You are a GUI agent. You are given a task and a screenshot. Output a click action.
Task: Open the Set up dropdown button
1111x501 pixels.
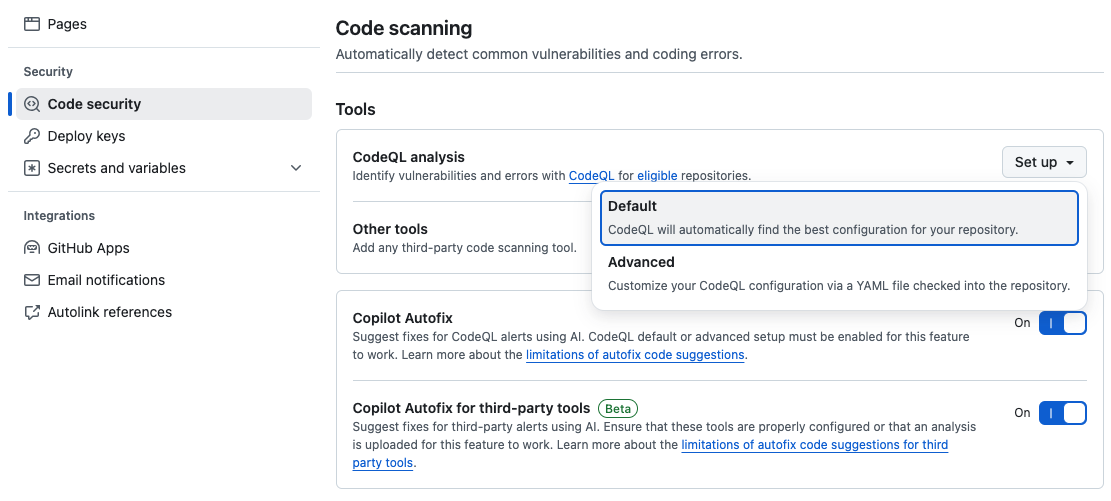[1044, 162]
